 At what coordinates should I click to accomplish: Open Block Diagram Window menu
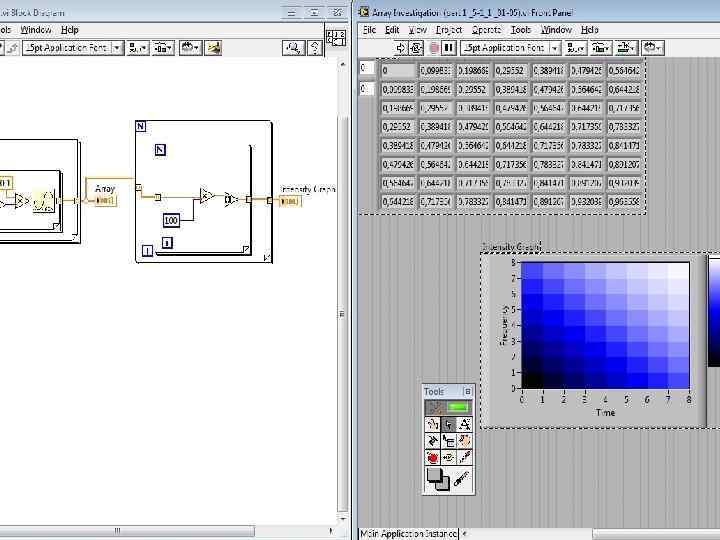coord(36,30)
